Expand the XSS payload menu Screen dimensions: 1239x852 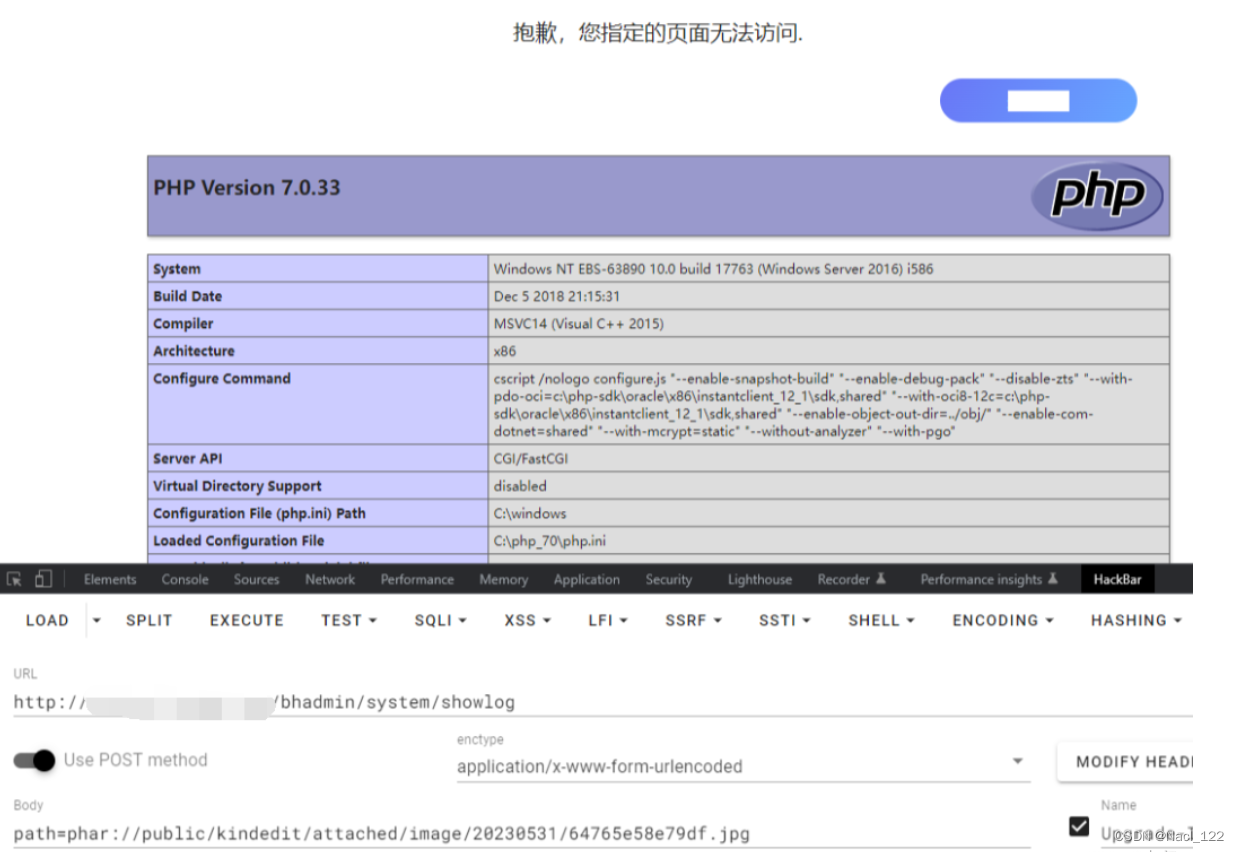[x=527, y=620]
